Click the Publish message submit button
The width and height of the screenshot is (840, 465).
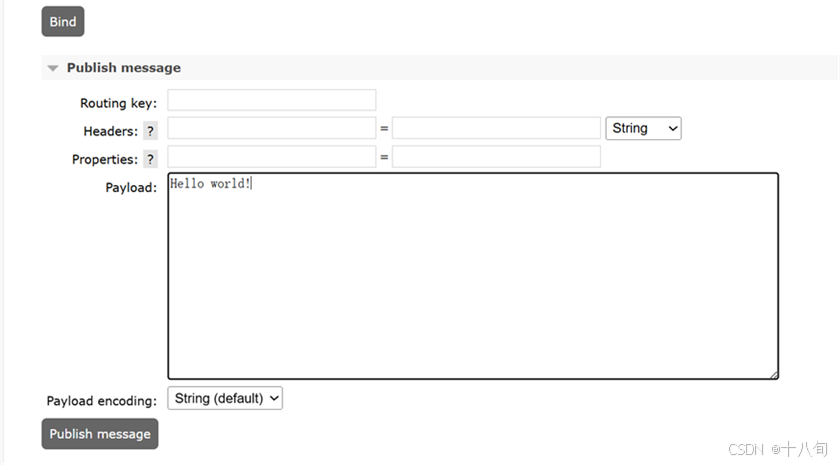point(100,434)
